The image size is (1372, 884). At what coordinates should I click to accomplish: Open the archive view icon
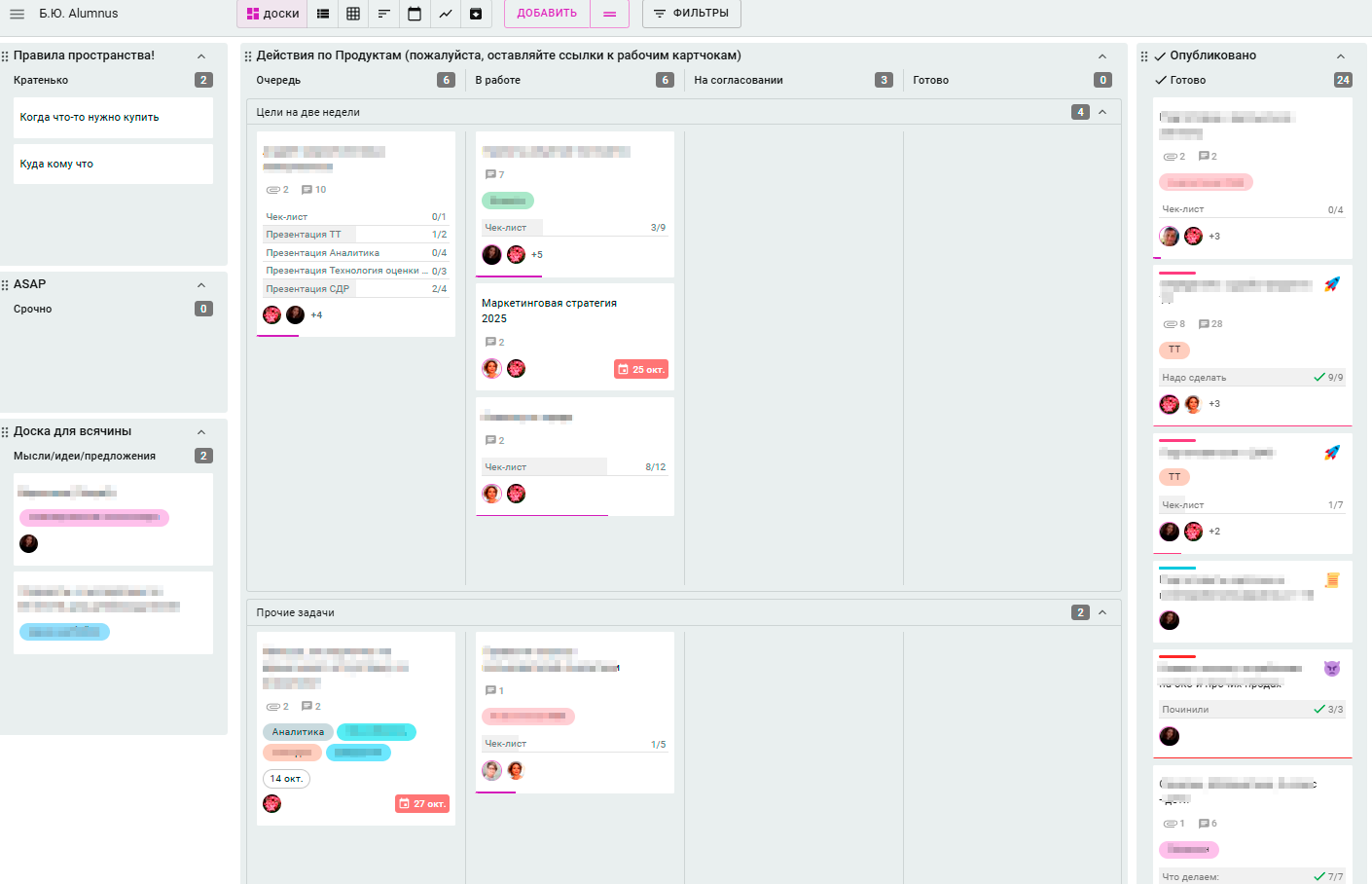(476, 14)
